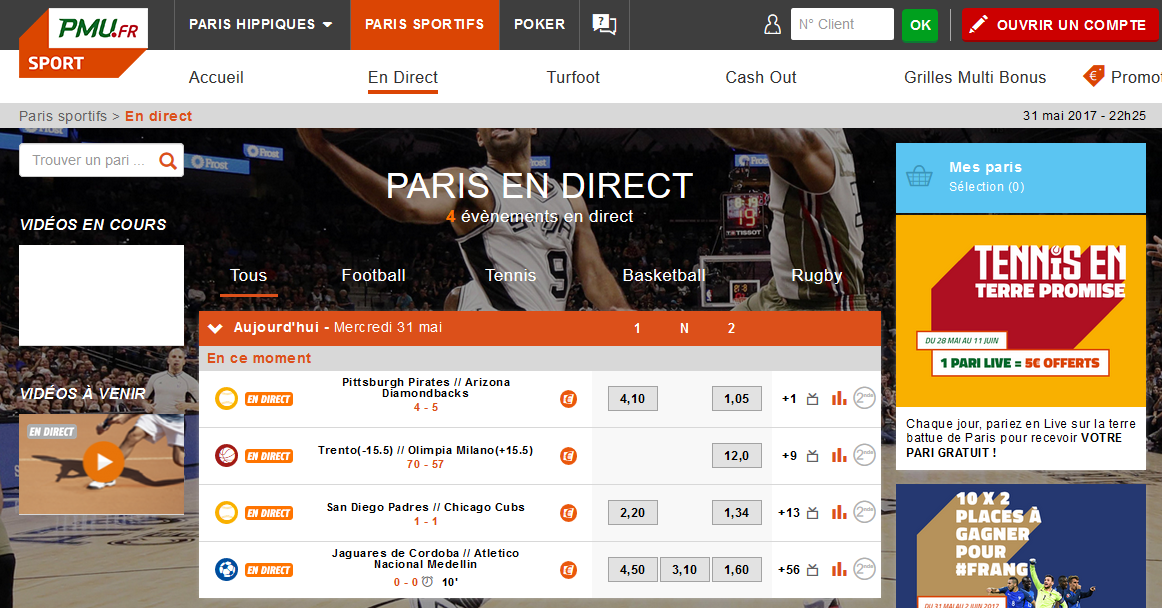
Task: Bet on odds 12,0 for Olimpia Milano
Action: click(x=737, y=456)
